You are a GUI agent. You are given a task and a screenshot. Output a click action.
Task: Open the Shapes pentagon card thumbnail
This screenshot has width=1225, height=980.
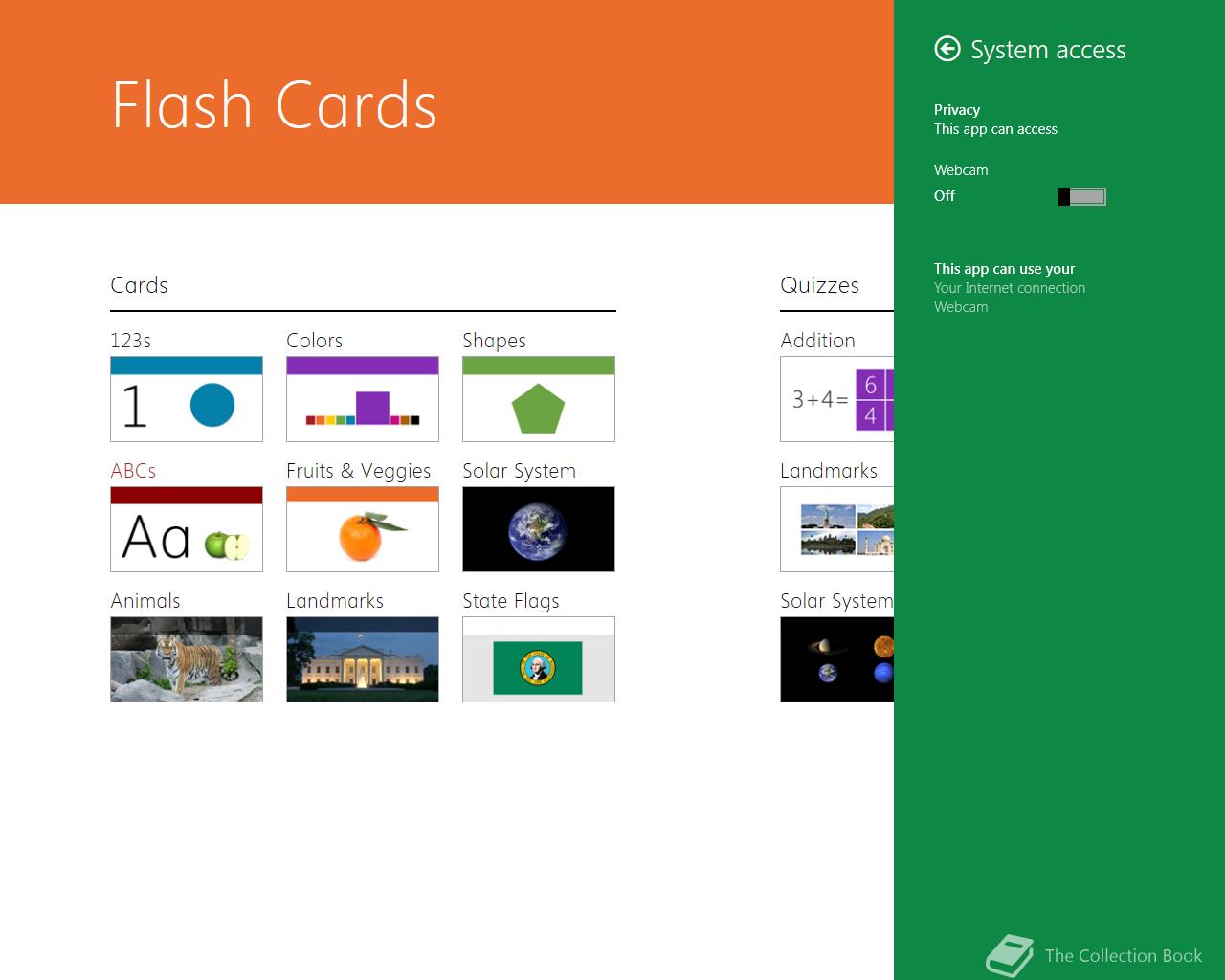(539, 399)
